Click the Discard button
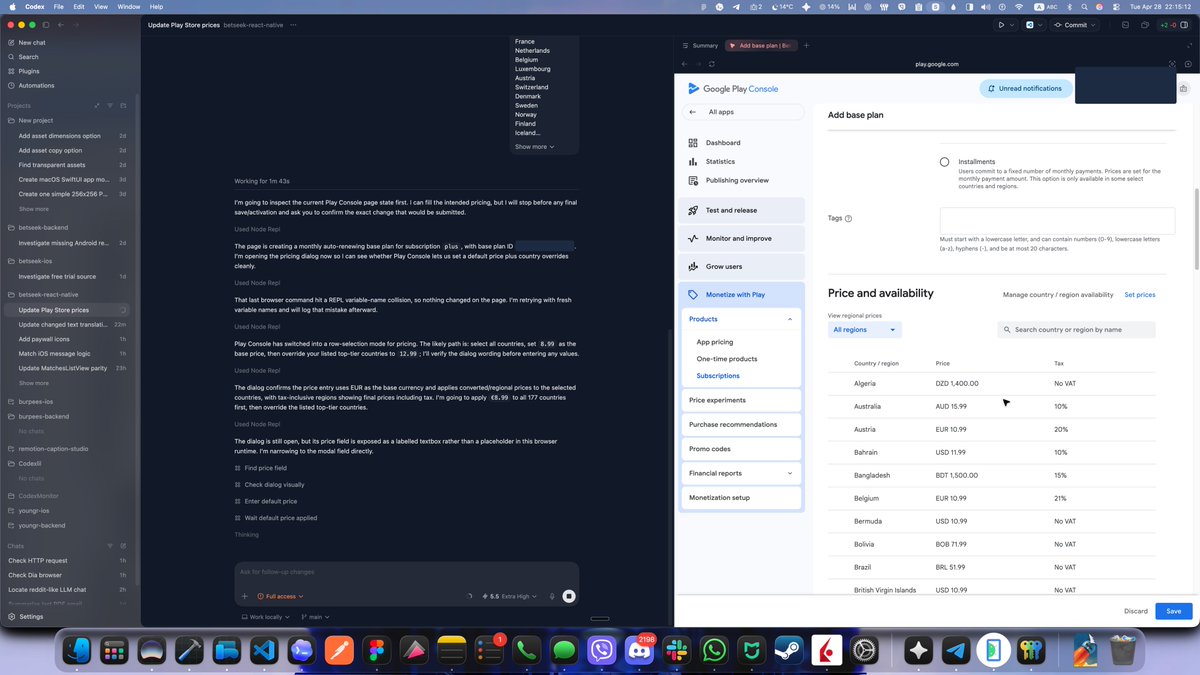The width and height of the screenshot is (1200, 675). coord(1135,611)
